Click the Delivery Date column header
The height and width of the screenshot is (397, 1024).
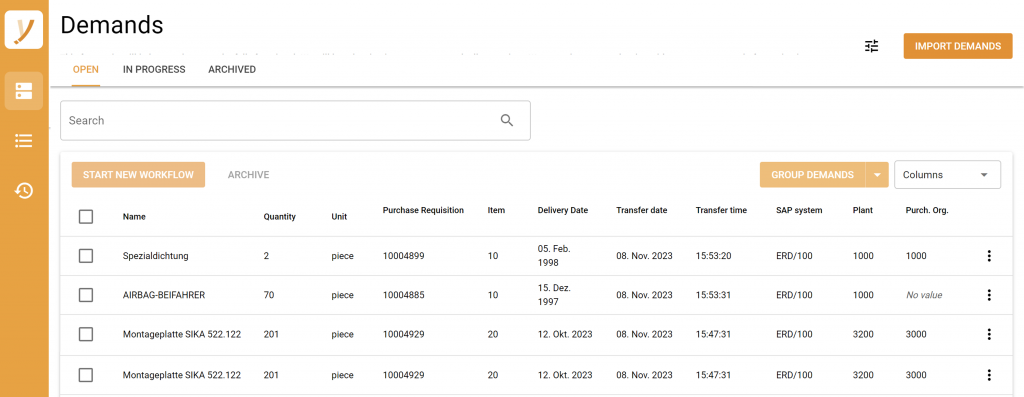(562, 210)
